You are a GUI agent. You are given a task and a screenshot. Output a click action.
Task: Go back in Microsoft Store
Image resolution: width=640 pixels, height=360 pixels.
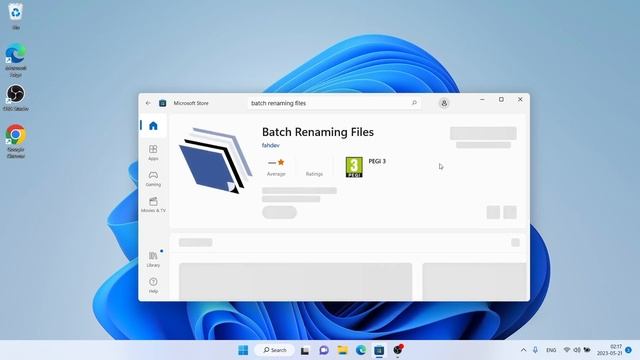148,103
